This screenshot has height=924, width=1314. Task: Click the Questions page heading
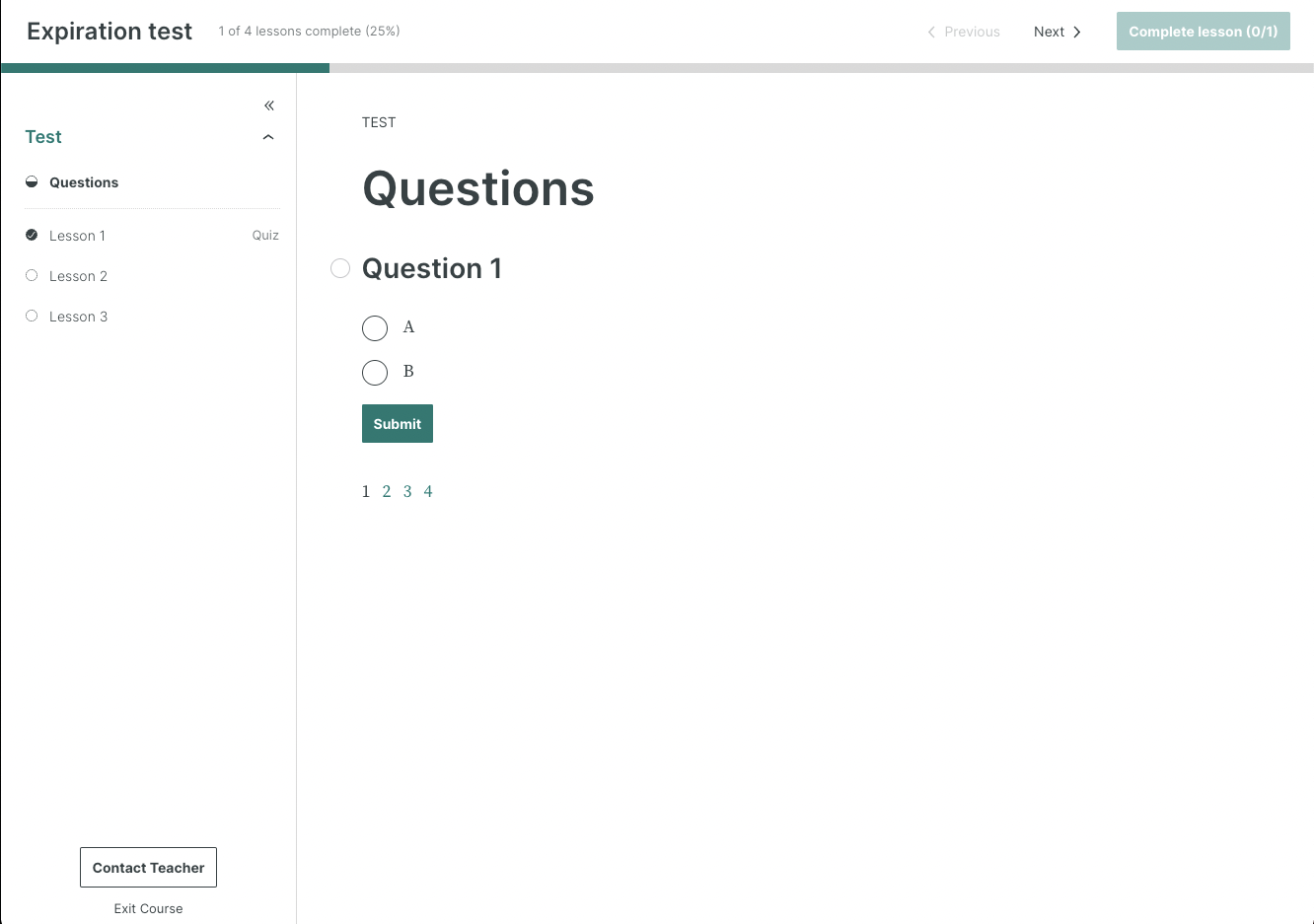tap(478, 188)
